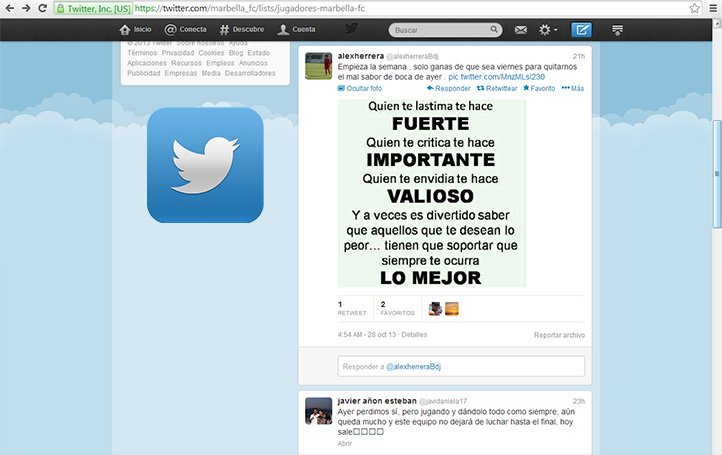Viewport: 722px width, 455px height.
Task: Open the Más options menu
Action: point(573,88)
